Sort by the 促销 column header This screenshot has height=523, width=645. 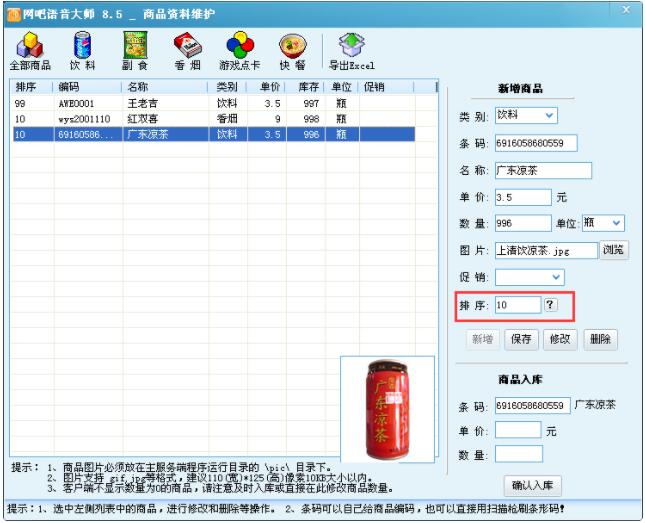pyautogui.click(x=387, y=87)
